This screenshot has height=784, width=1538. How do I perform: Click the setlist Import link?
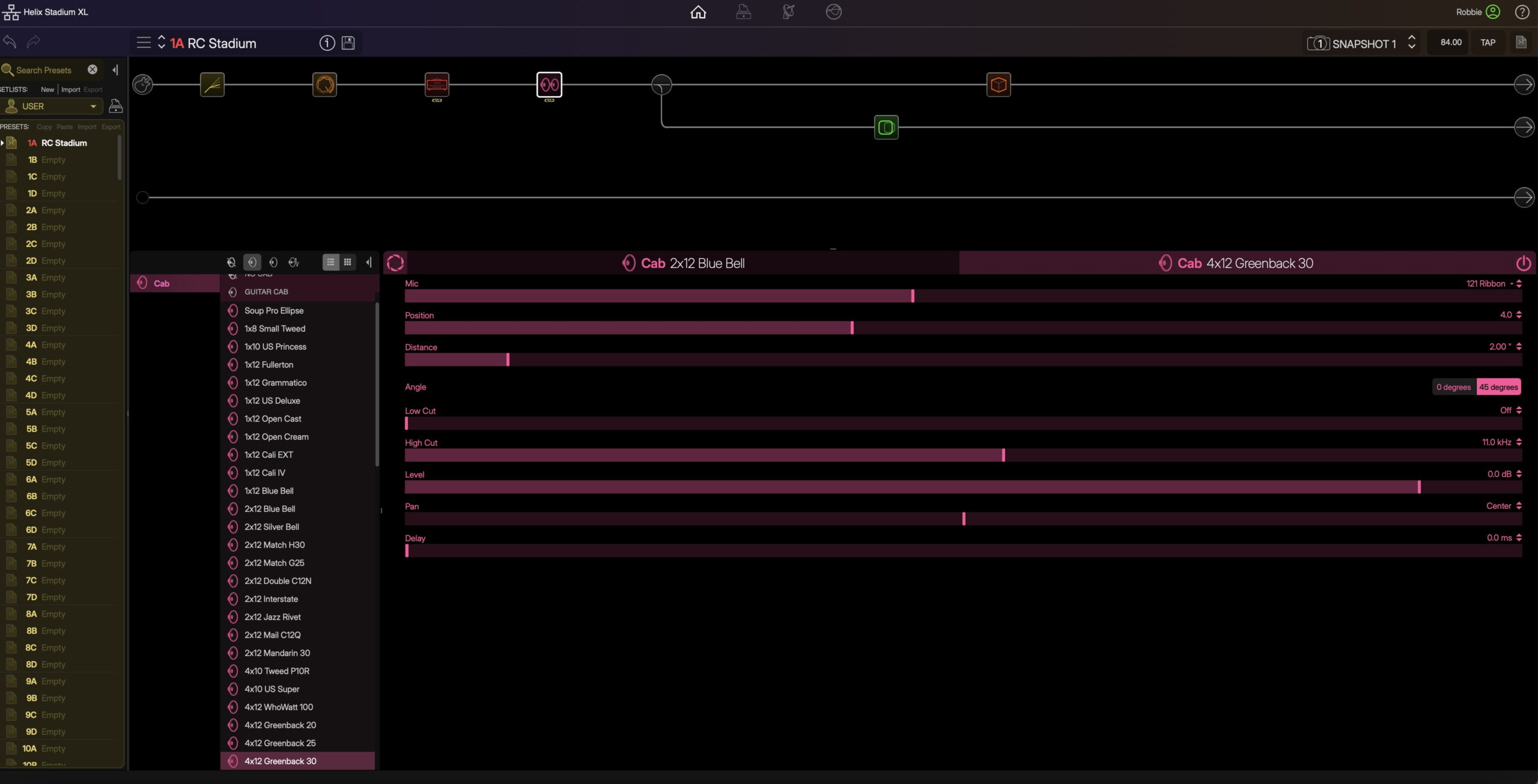(x=70, y=90)
